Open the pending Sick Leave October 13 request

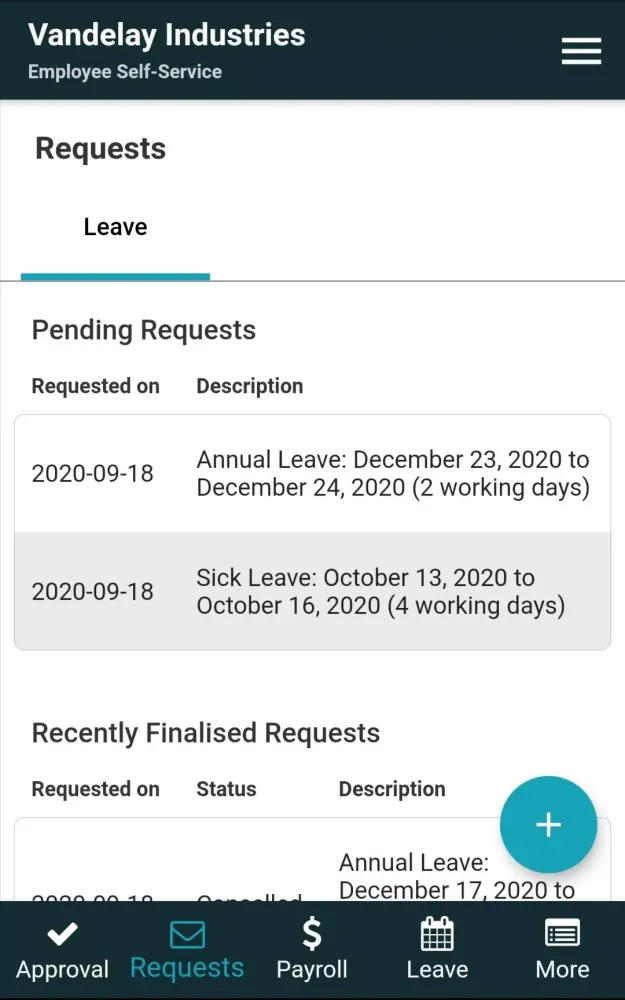coord(380,592)
